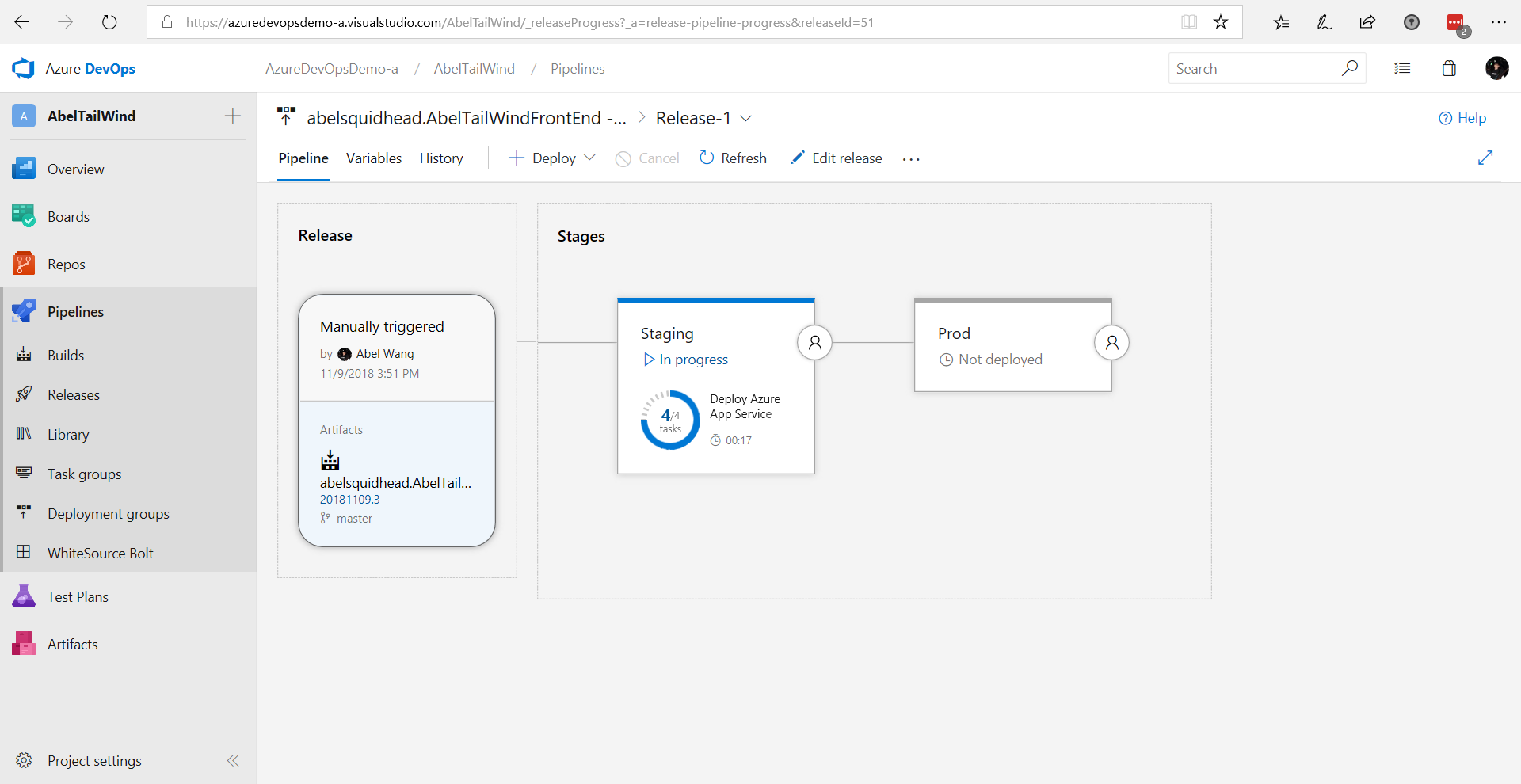1521x784 pixels.
Task: Open Staging post-deployment approvers icon
Action: [x=814, y=343]
